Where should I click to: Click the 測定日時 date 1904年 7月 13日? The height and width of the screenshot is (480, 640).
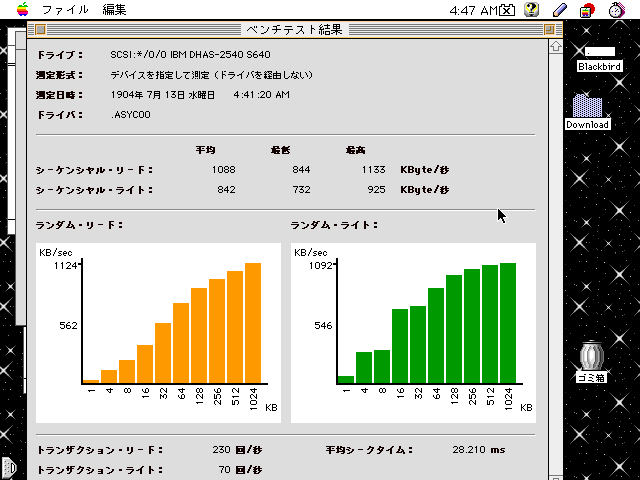coord(149,95)
